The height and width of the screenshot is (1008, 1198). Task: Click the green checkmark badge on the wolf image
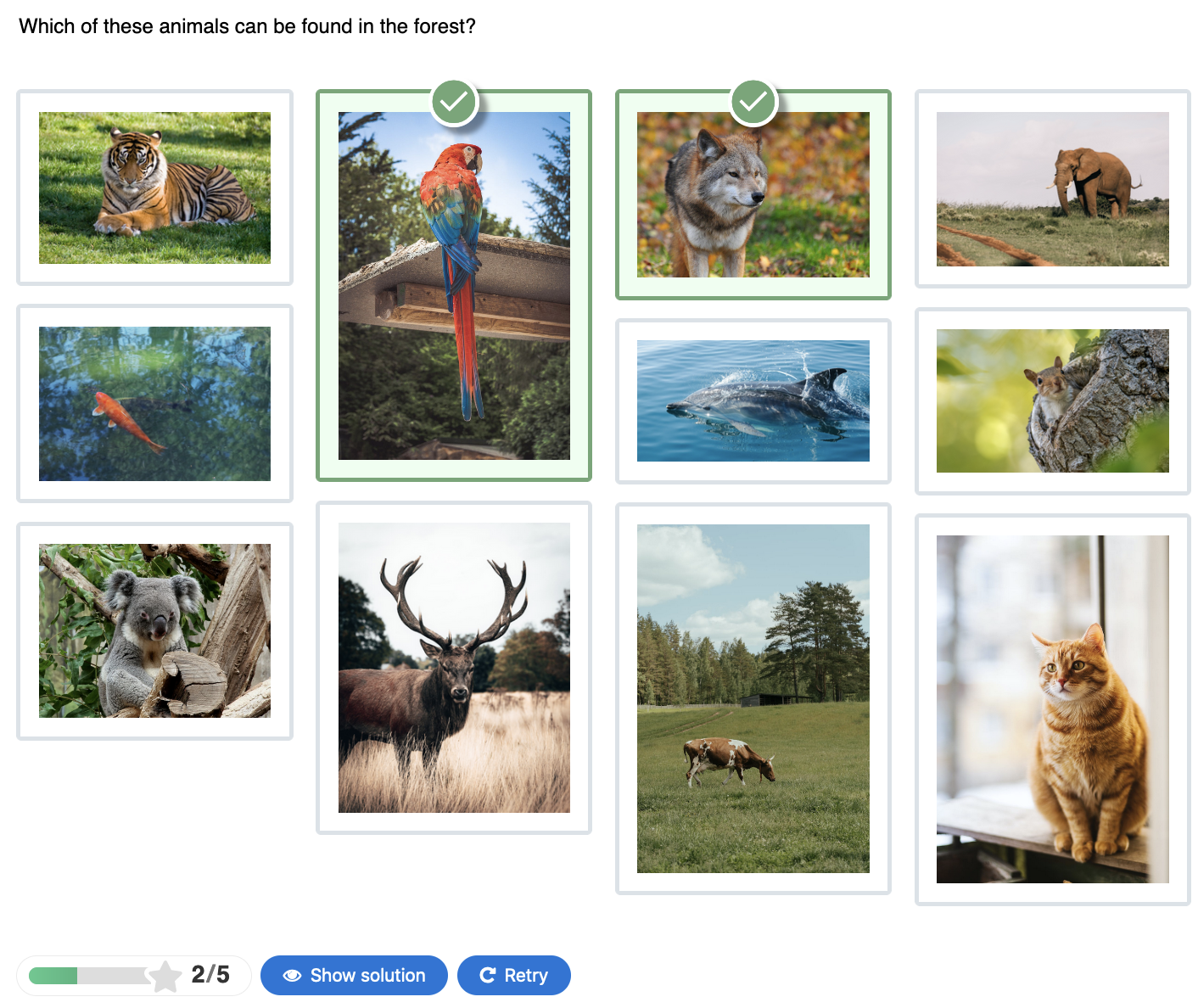(x=753, y=101)
